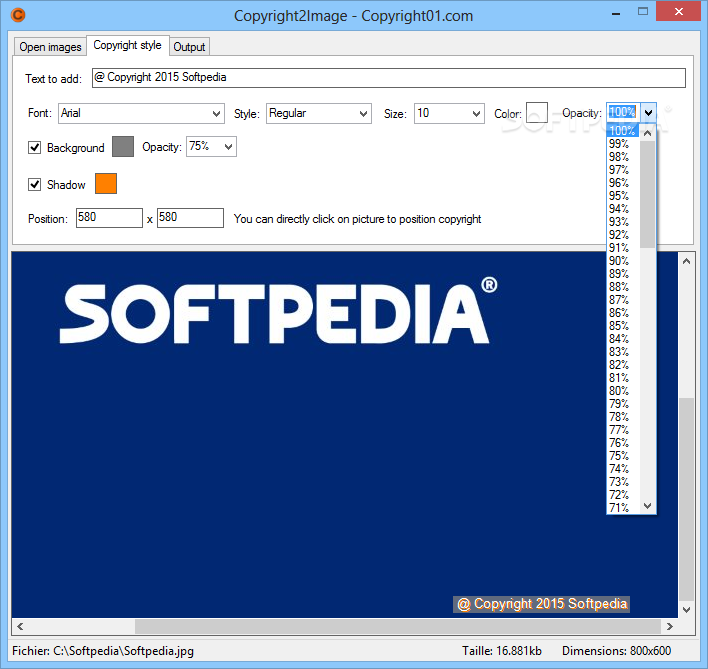Choose 92% opacity value
This screenshot has width=708, height=669.
[x=623, y=235]
